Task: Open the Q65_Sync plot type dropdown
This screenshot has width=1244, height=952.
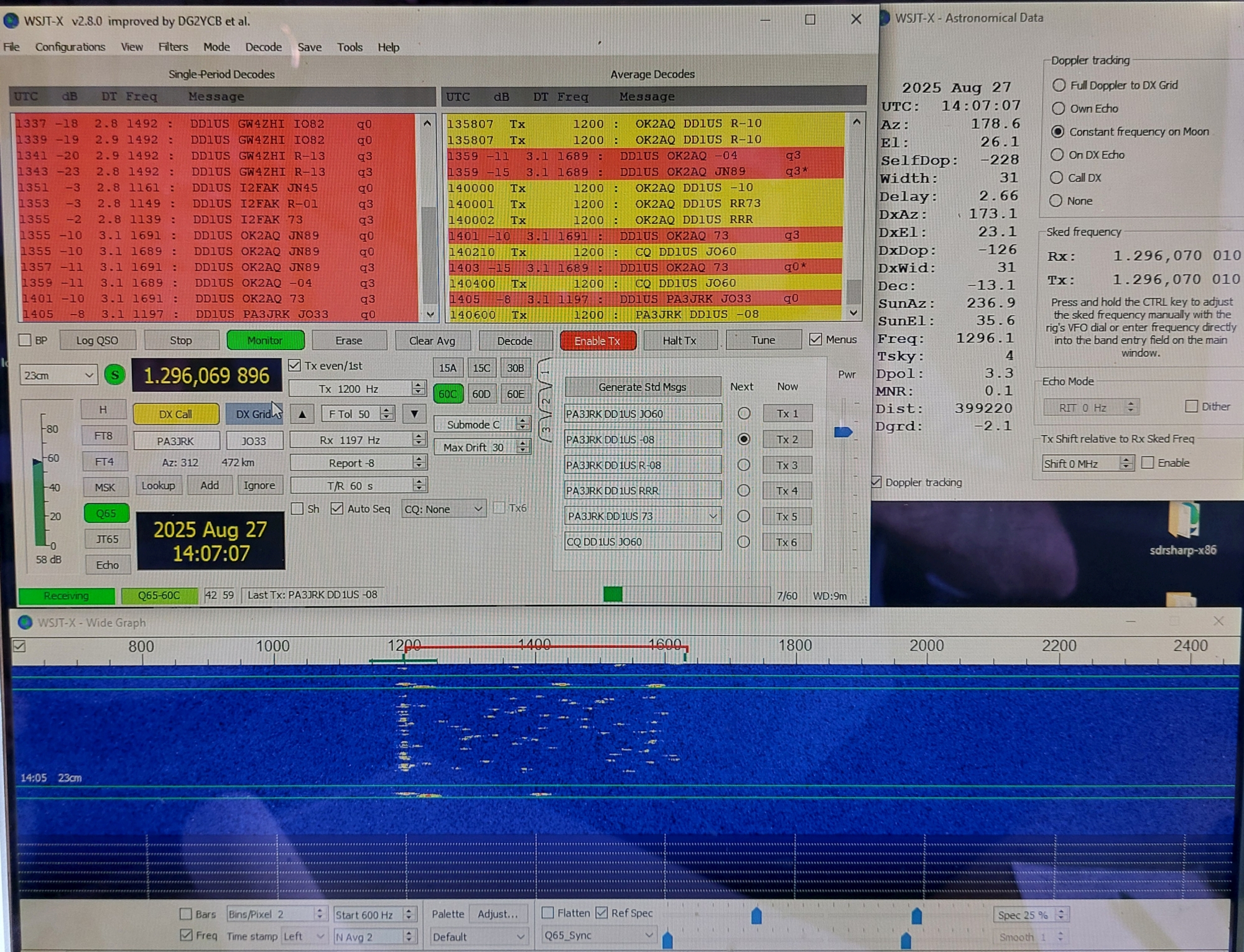Action: (x=598, y=935)
